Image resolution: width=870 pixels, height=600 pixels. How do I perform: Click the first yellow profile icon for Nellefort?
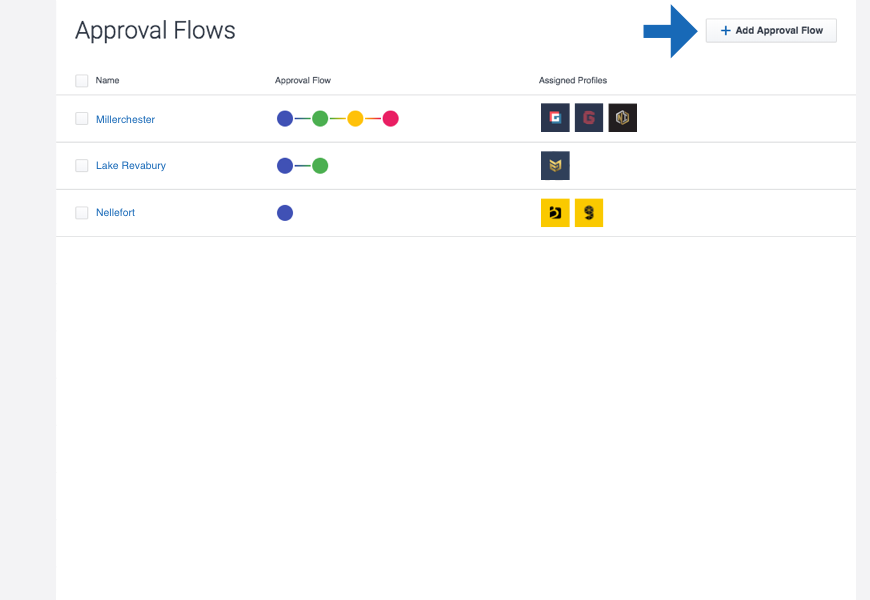tap(555, 213)
